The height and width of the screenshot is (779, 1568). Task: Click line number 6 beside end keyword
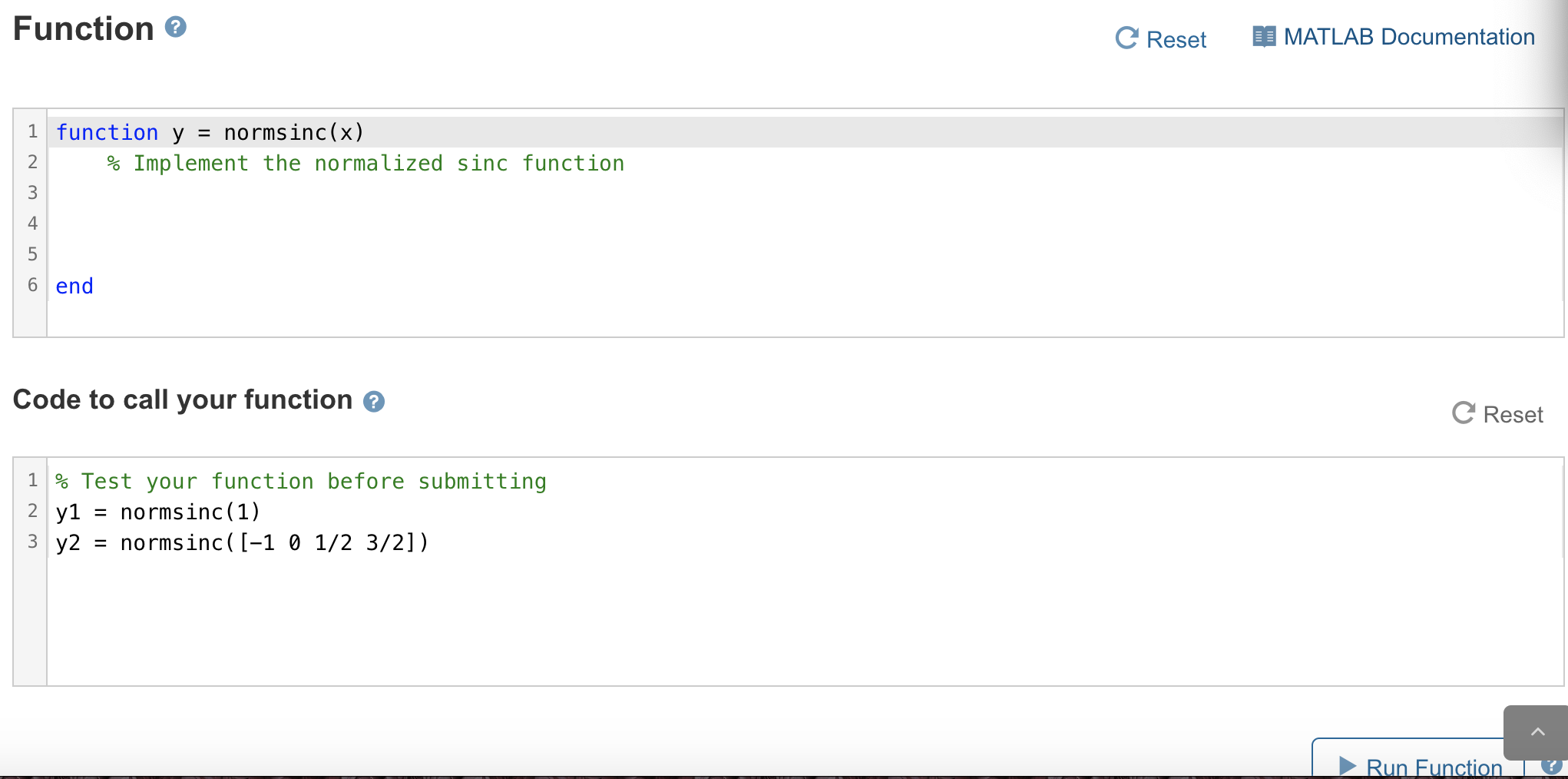pyautogui.click(x=31, y=285)
